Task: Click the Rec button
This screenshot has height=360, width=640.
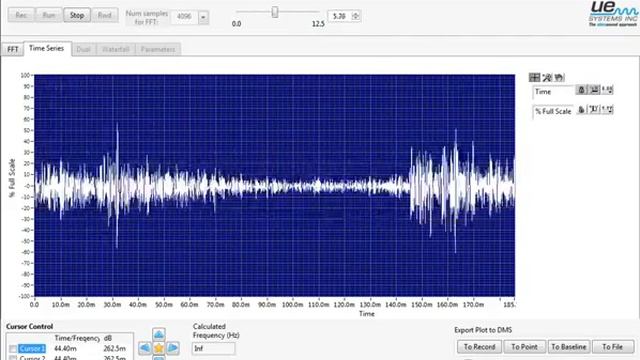Action: click(x=21, y=15)
